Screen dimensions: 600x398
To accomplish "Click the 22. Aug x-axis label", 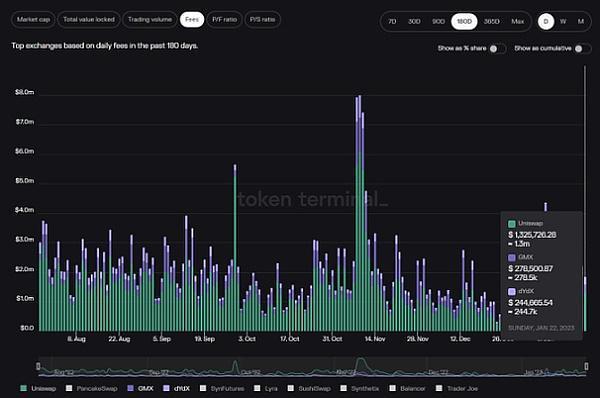I will tap(119, 339).
